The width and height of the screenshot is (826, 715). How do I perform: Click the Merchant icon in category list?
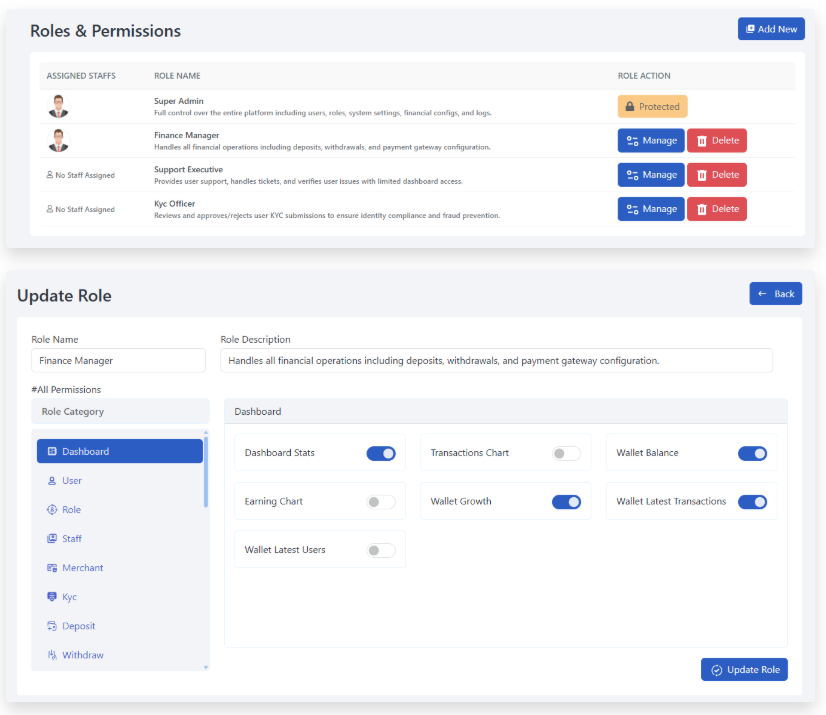coord(52,568)
